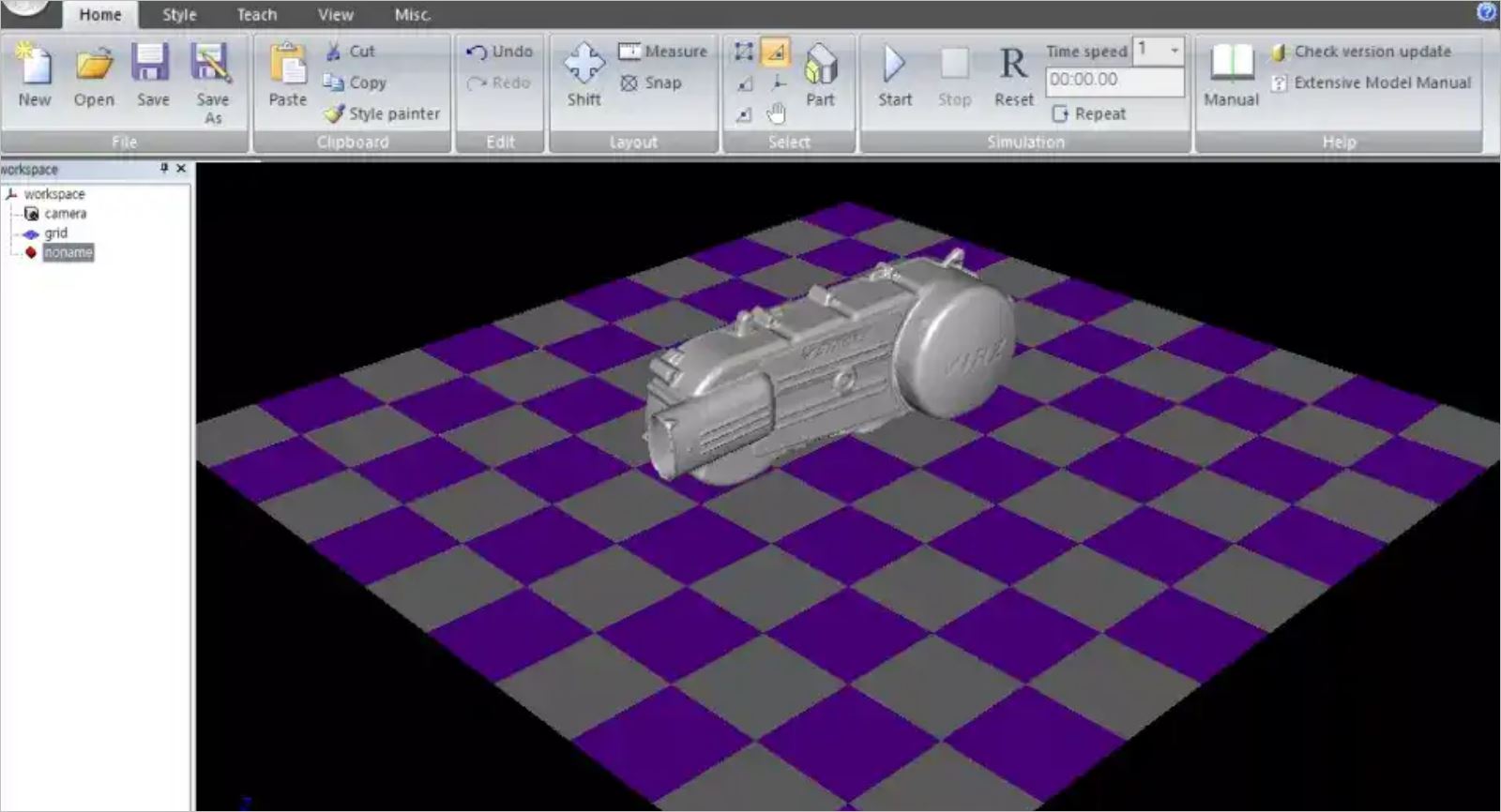Switch to the Home ribbon tab

click(99, 15)
